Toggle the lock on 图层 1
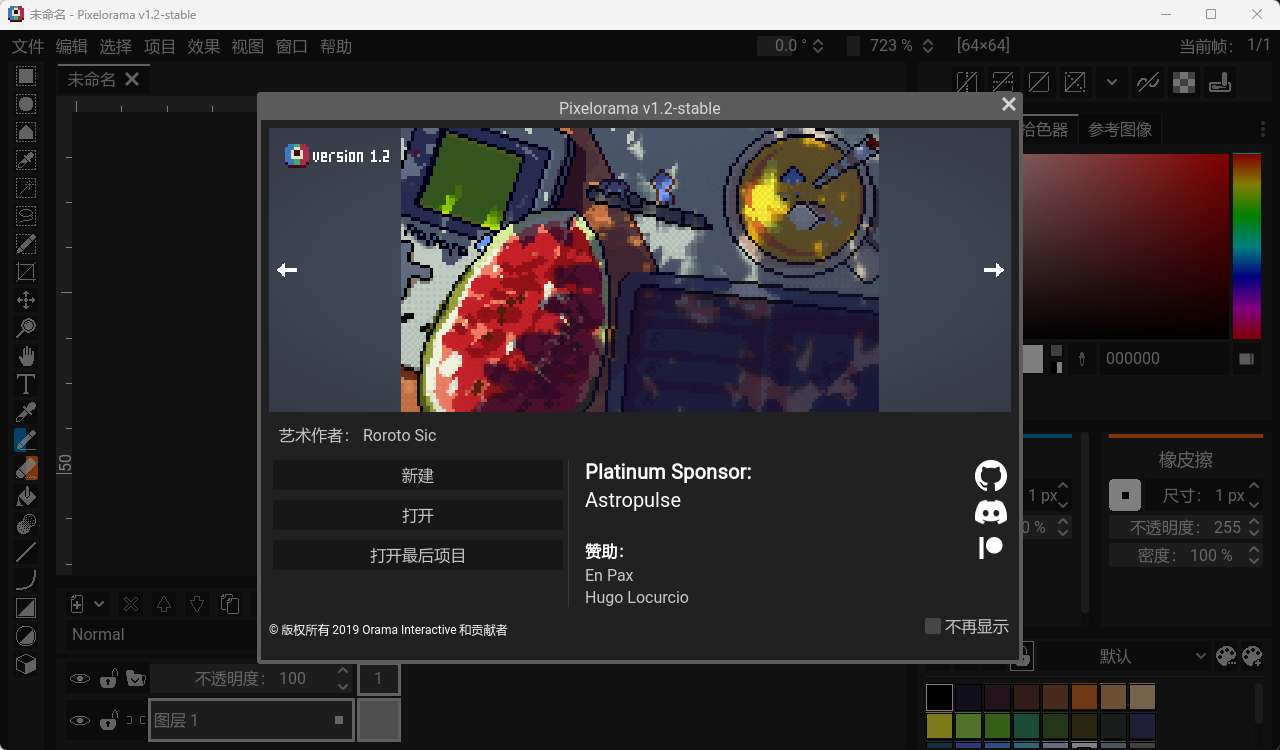This screenshot has width=1280, height=750. pyautogui.click(x=109, y=720)
